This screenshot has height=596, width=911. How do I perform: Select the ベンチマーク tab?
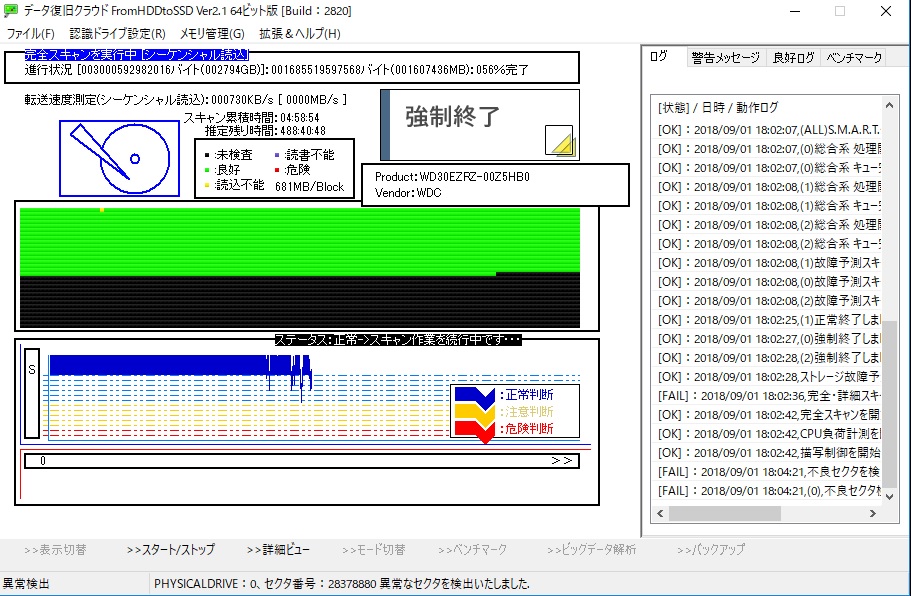[x=853, y=58]
